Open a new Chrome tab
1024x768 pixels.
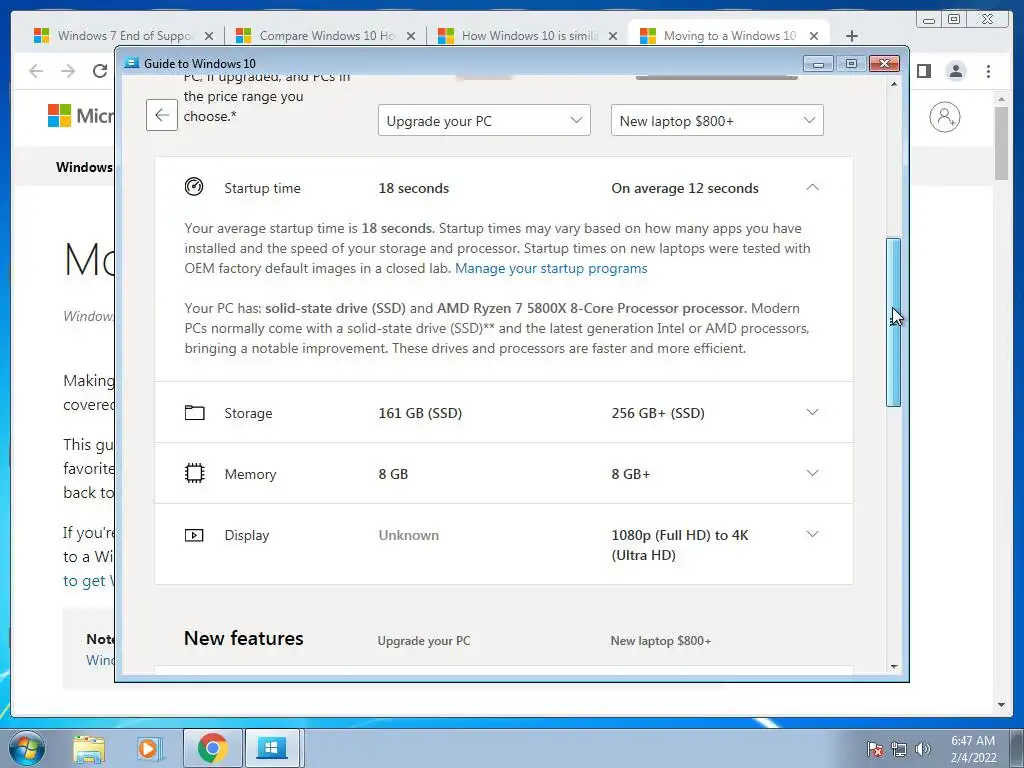click(852, 36)
